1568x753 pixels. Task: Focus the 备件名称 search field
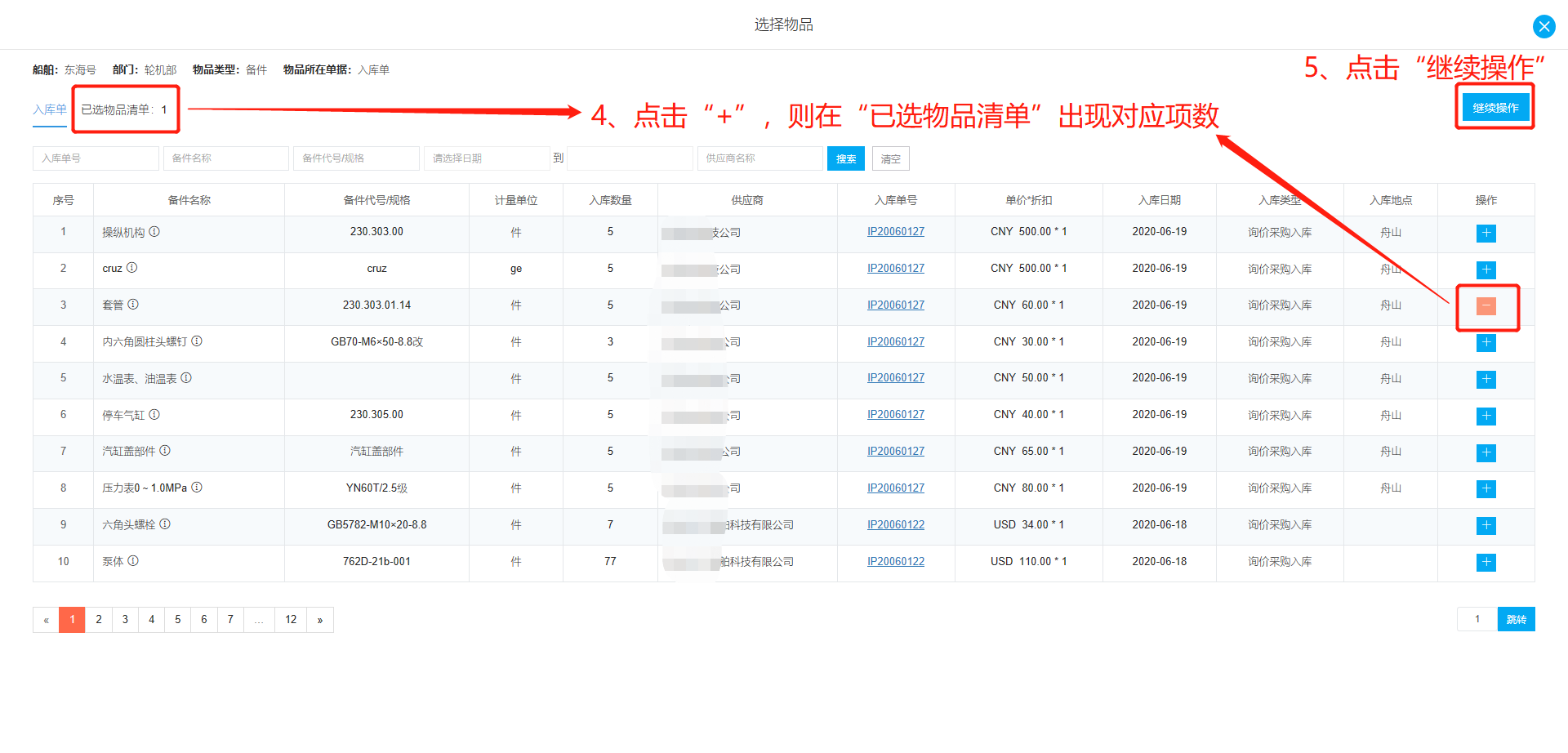pos(226,158)
